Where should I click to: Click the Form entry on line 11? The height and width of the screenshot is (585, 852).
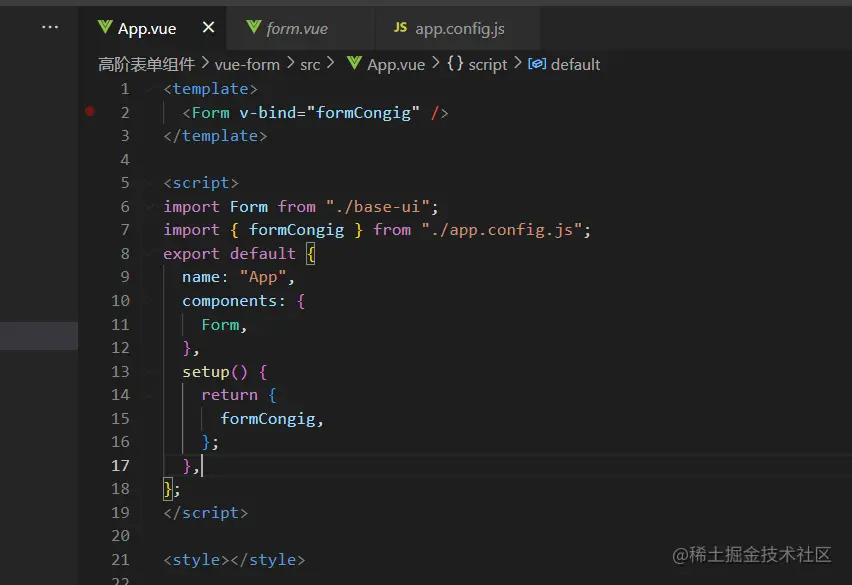click(220, 324)
